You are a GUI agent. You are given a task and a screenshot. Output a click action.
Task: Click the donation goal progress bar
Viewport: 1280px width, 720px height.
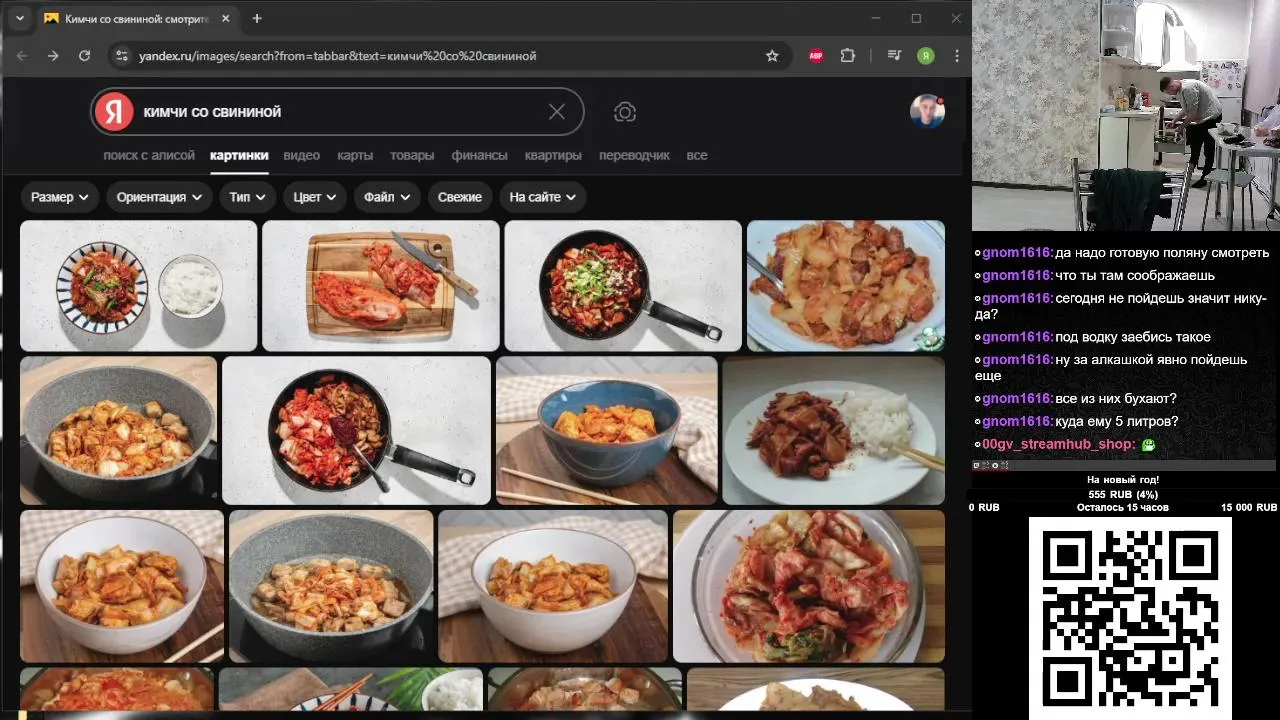[1124, 494]
